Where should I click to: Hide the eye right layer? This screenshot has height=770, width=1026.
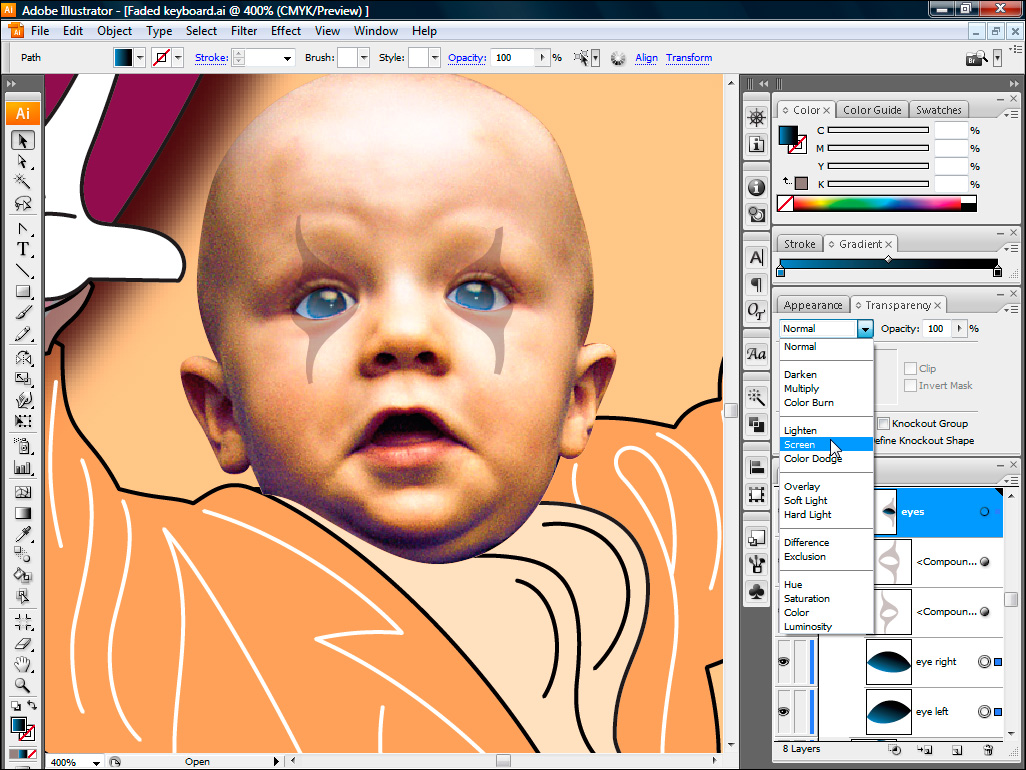[784, 662]
